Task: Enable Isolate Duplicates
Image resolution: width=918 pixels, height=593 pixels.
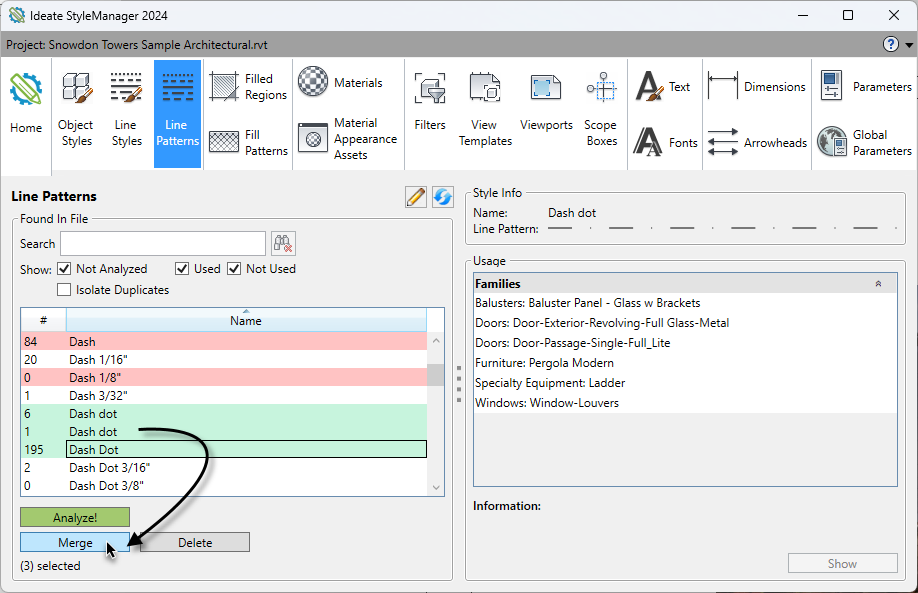Action: point(64,289)
